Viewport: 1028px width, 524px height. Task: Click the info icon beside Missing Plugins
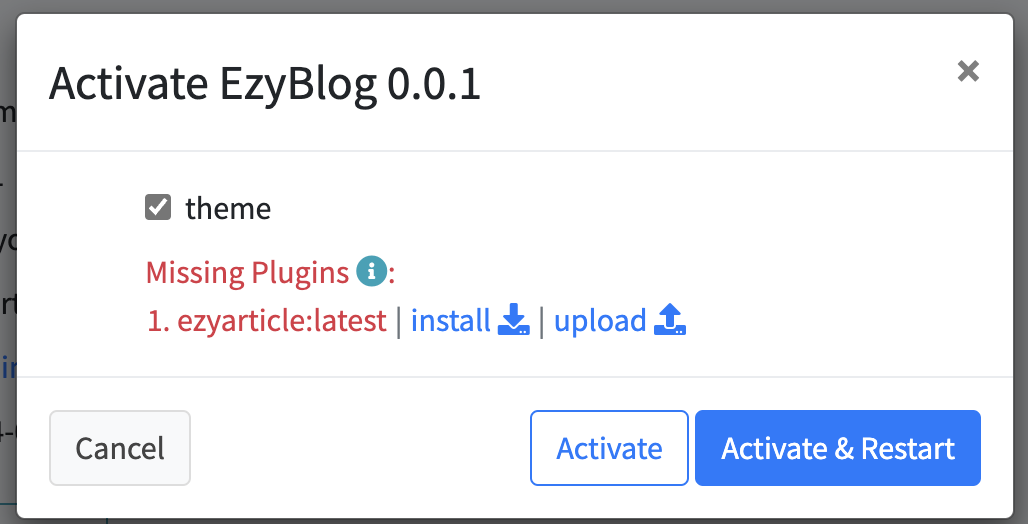(372, 271)
